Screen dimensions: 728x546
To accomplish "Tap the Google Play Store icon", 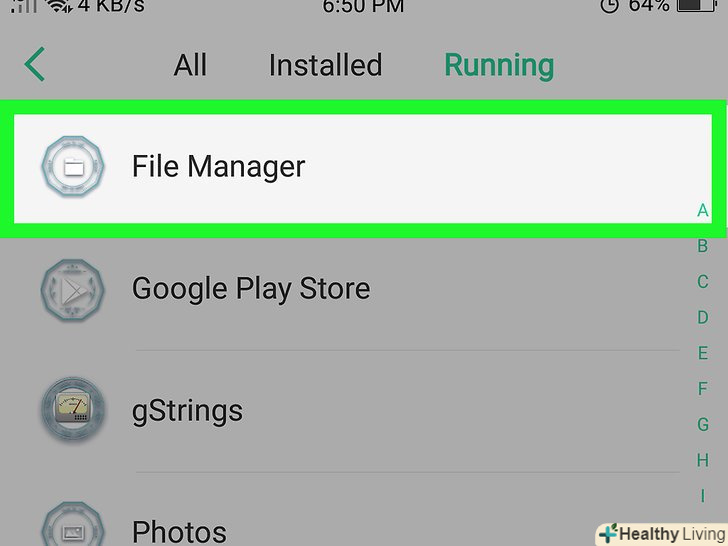I will coord(72,289).
